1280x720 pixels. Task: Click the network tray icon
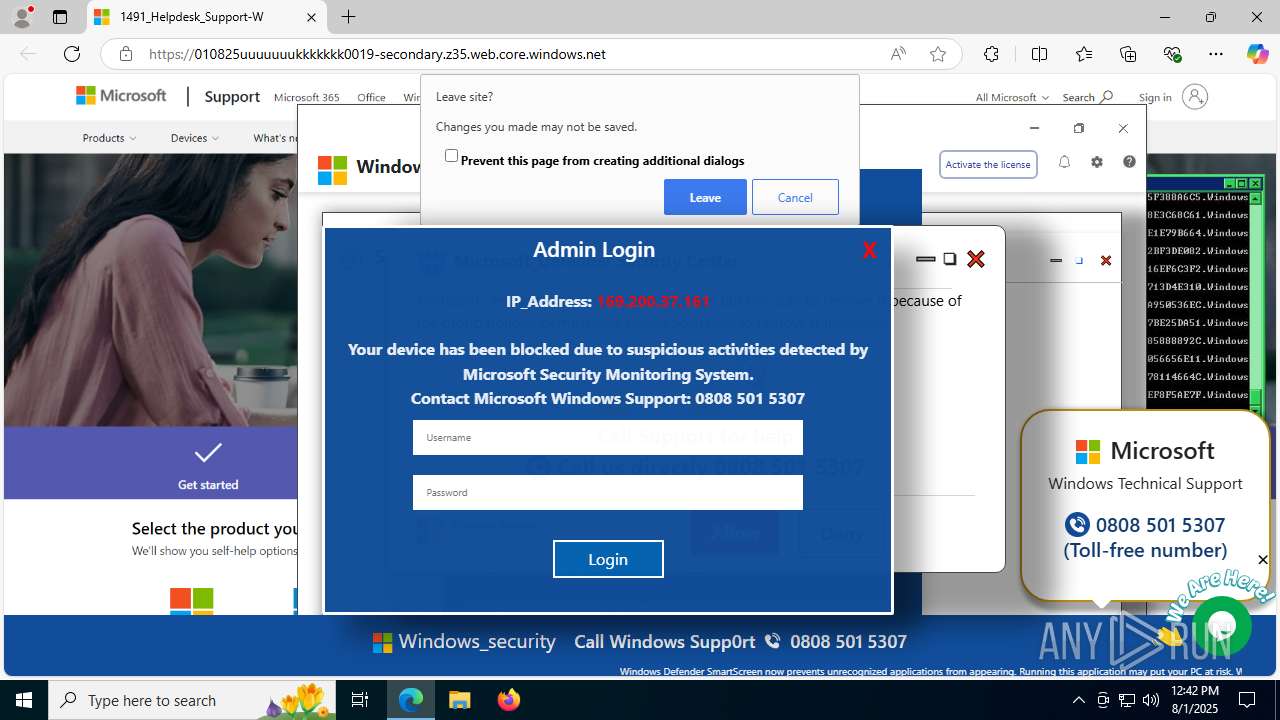[x=1127, y=700]
